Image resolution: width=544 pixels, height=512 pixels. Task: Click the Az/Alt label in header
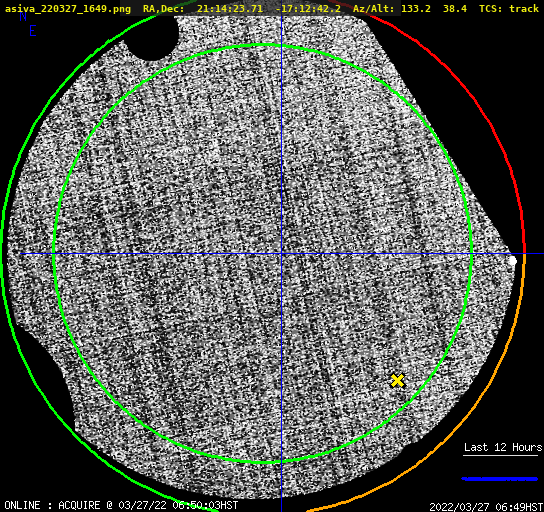click(374, 9)
